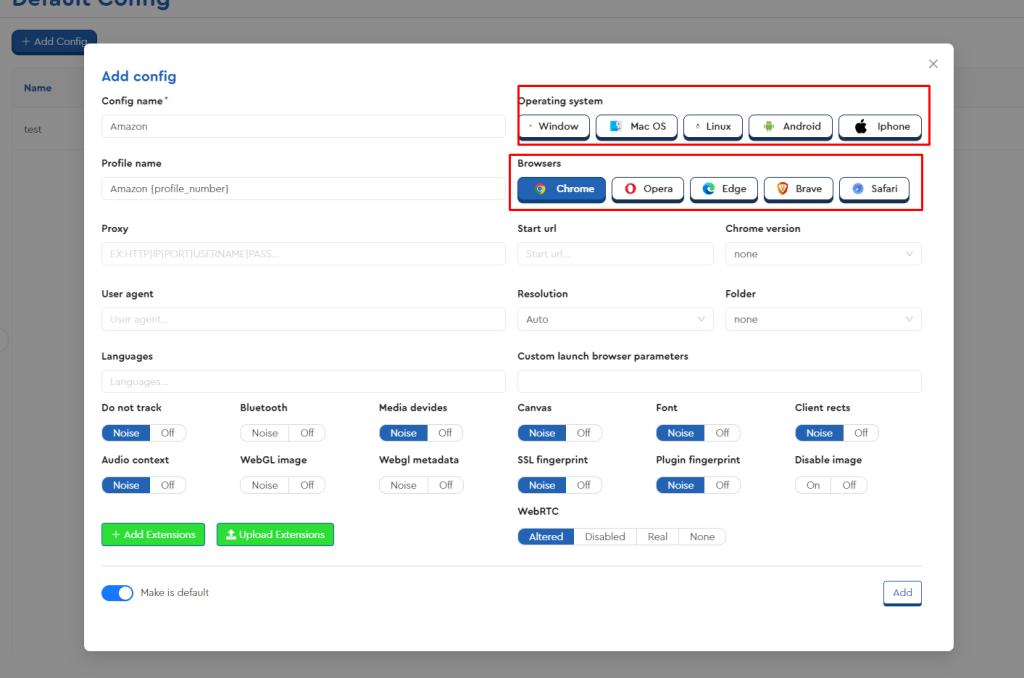Toggle the Make is default switch
This screenshot has height=678, width=1024.
tap(118, 592)
